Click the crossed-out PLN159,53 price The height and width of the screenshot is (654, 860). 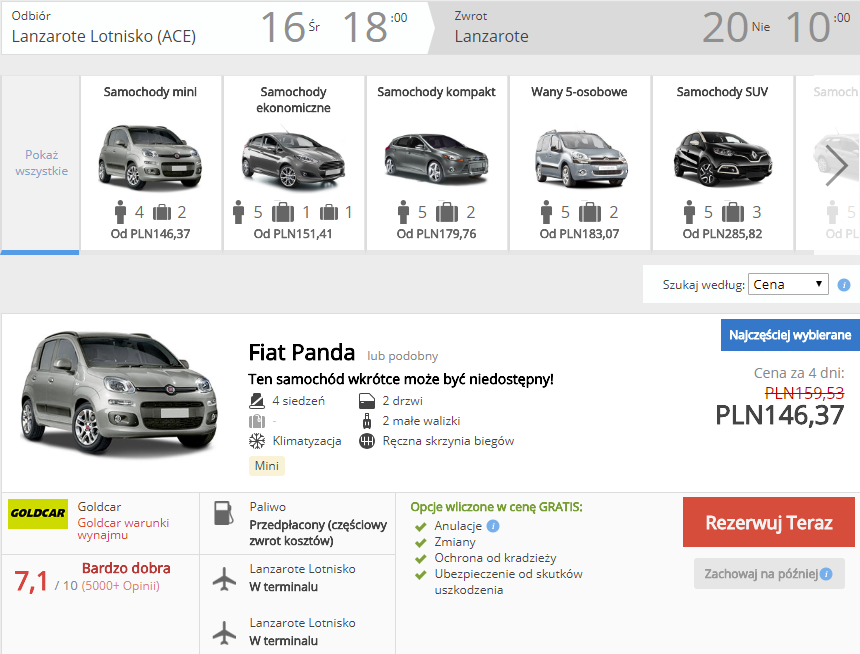804,393
